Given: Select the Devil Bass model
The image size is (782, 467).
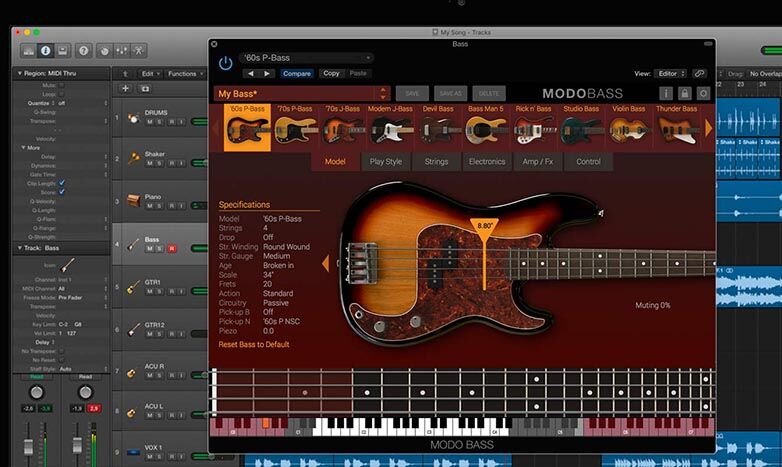Looking at the screenshot, I should click(x=438, y=128).
